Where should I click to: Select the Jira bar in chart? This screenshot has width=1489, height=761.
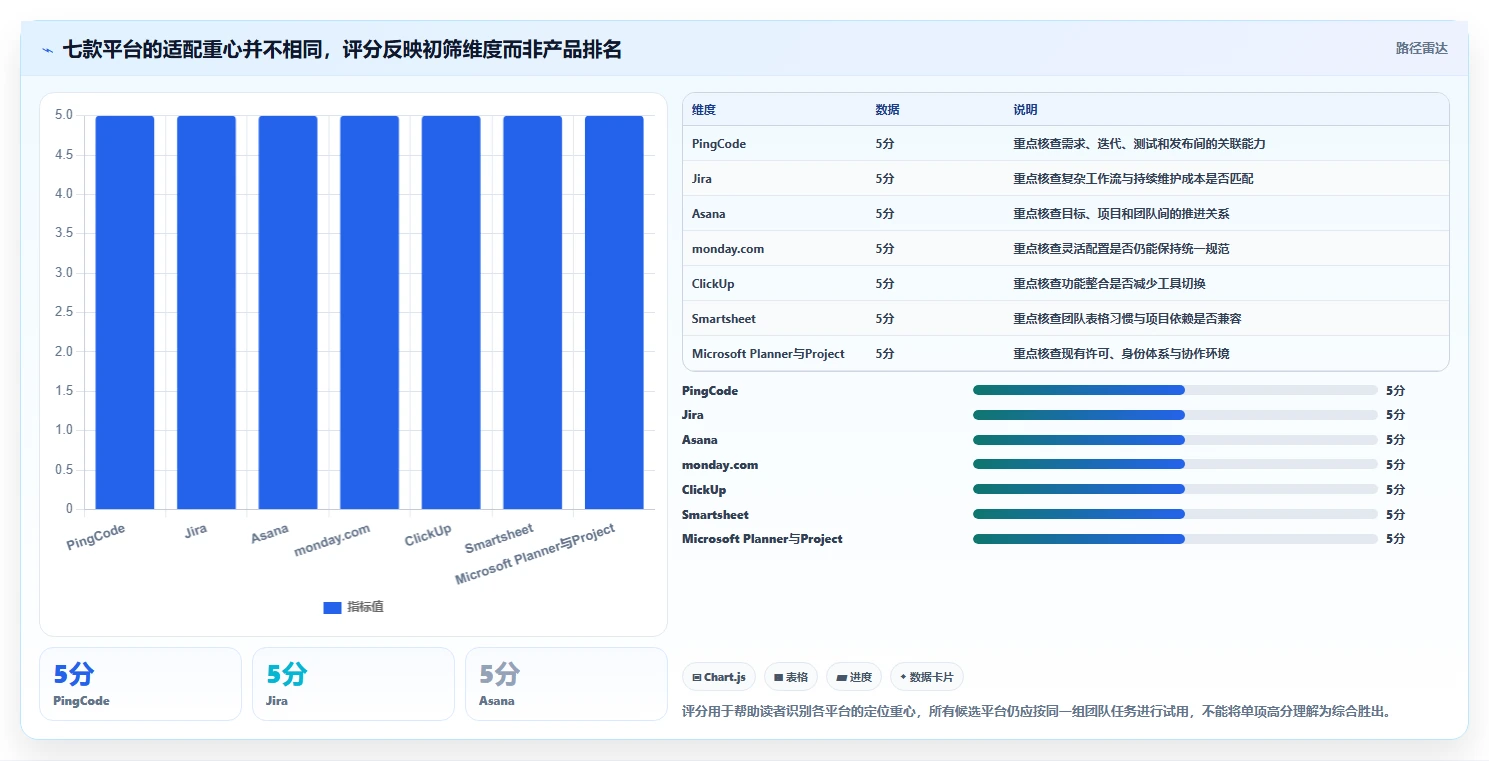pos(206,312)
